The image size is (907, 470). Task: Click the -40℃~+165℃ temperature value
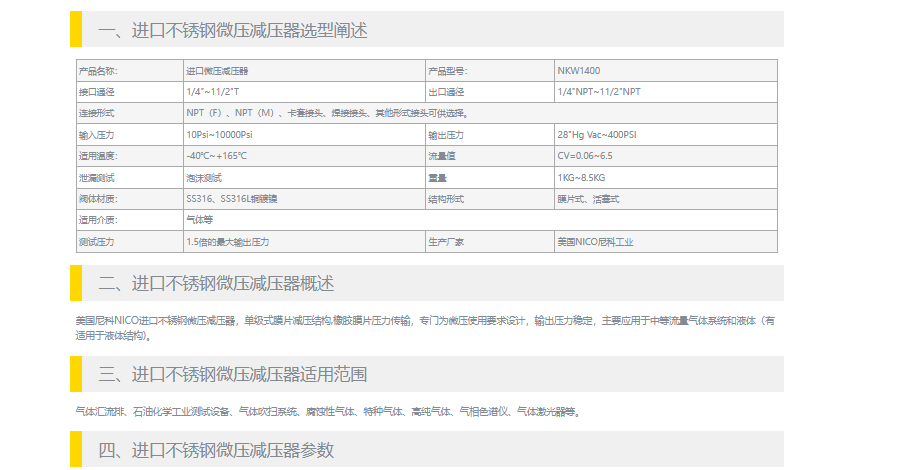(x=216, y=156)
